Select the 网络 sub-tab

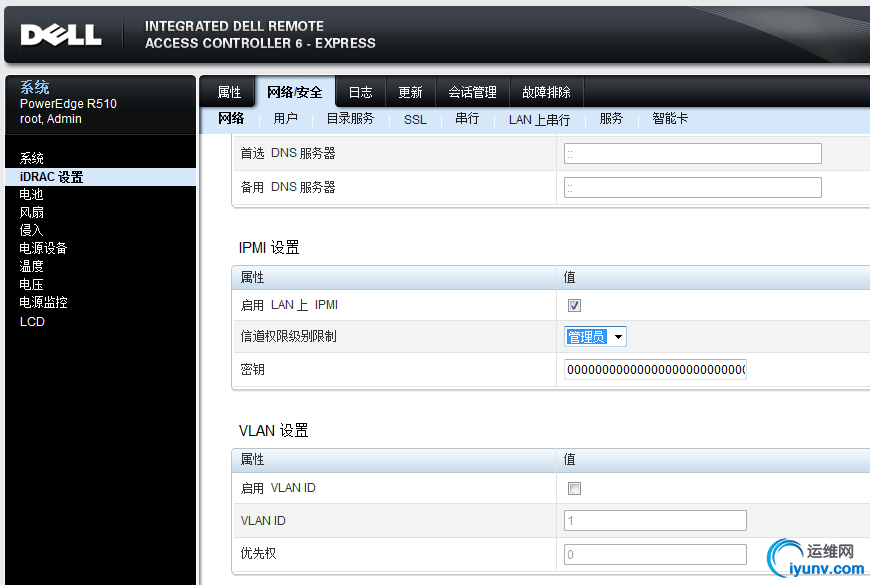tap(231, 118)
